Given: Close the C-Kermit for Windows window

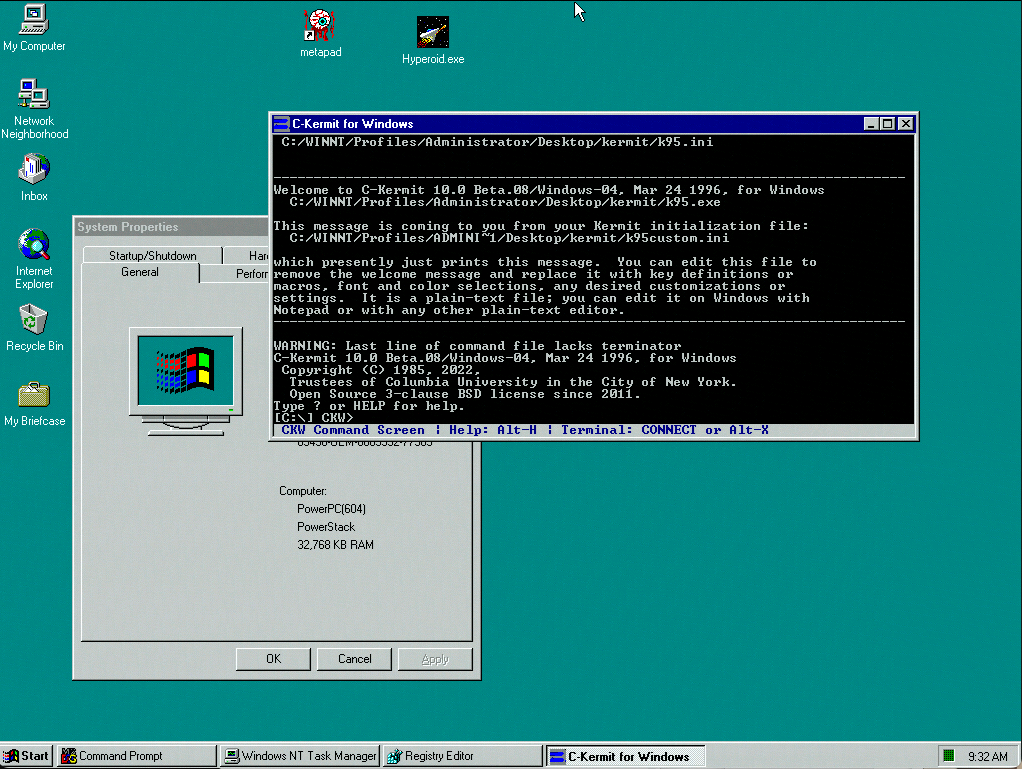Looking at the screenshot, I should (x=905, y=124).
